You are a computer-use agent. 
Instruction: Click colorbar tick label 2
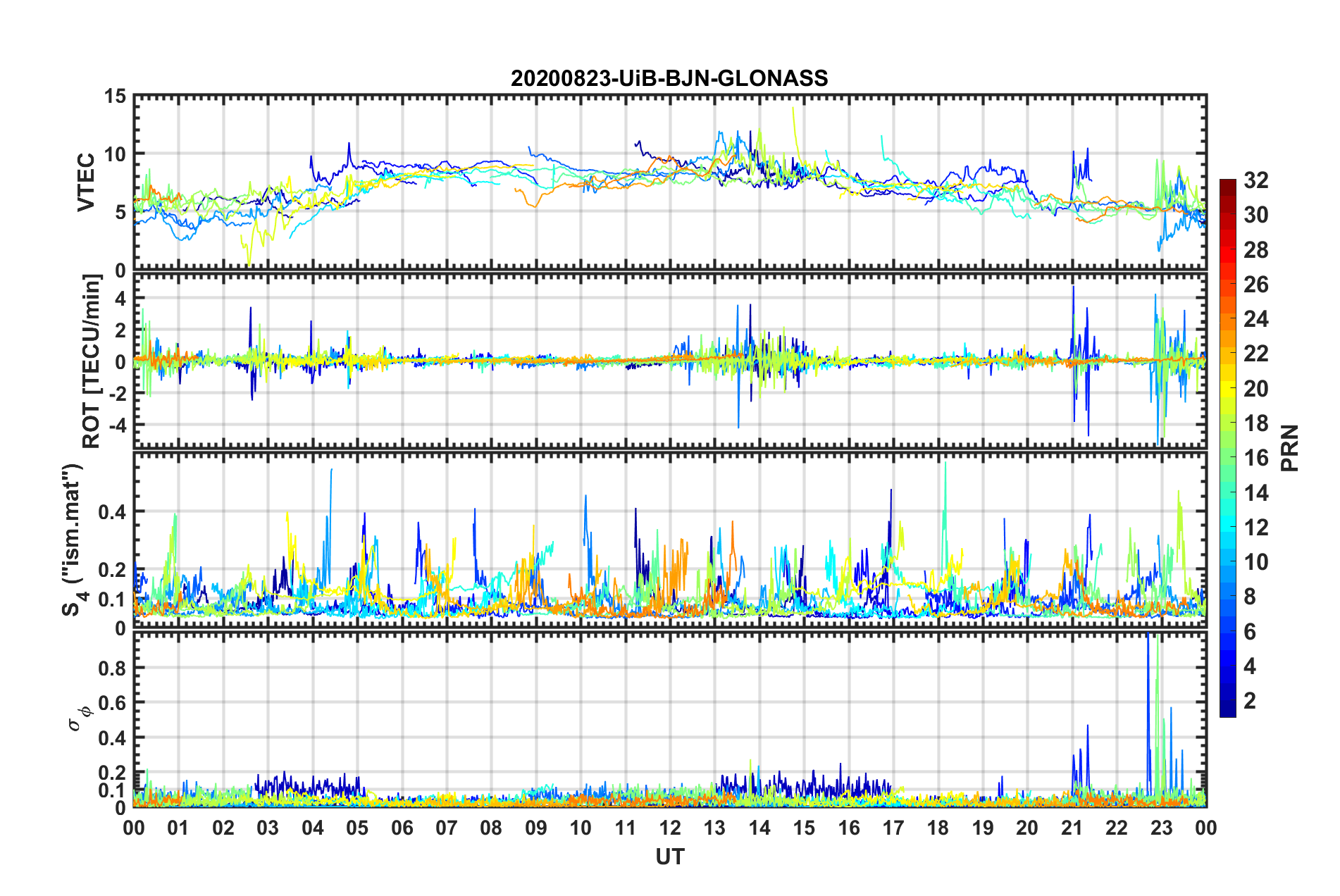pyautogui.click(x=1250, y=700)
